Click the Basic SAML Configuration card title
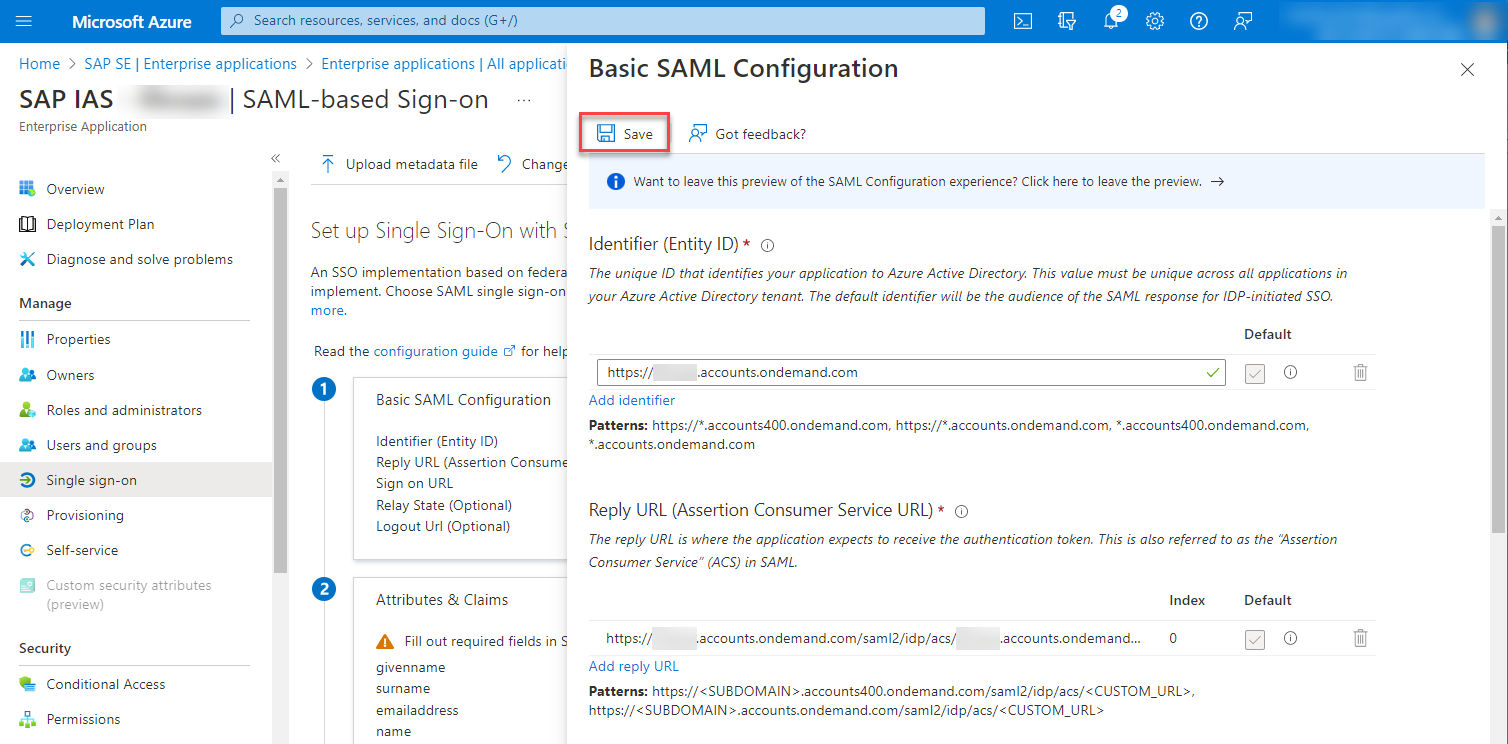 pyautogui.click(x=463, y=399)
